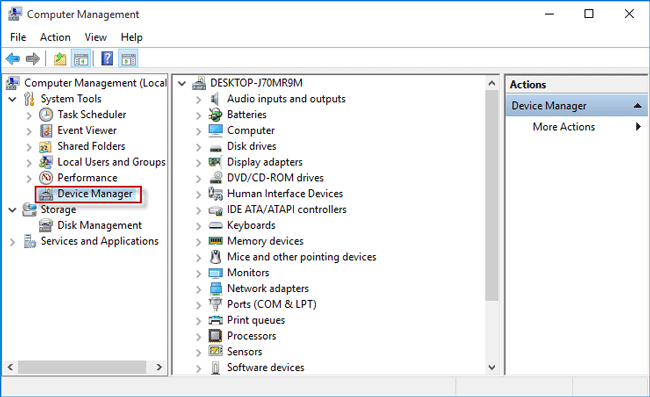The width and height of the screenshot is (650, 397).
Task: Click the Local Users and Groups icon
Action: (x=46, y=162)
